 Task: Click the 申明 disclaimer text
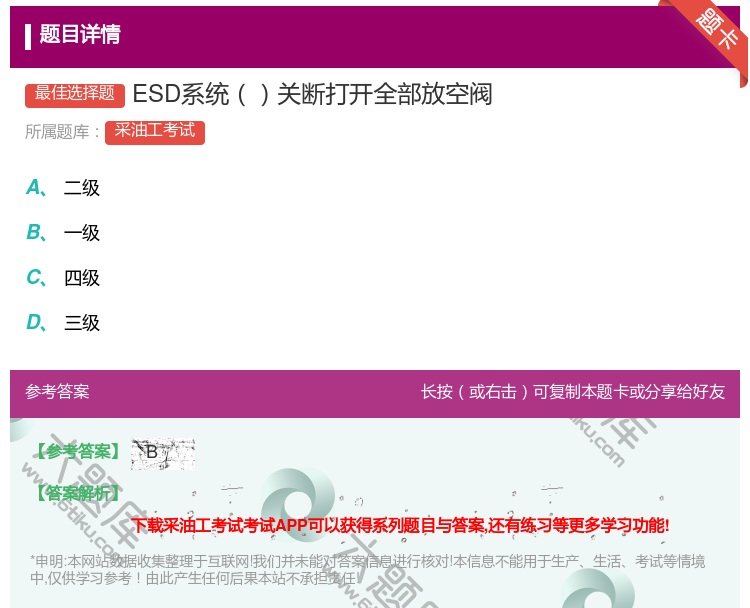click(x=367, y=569)
